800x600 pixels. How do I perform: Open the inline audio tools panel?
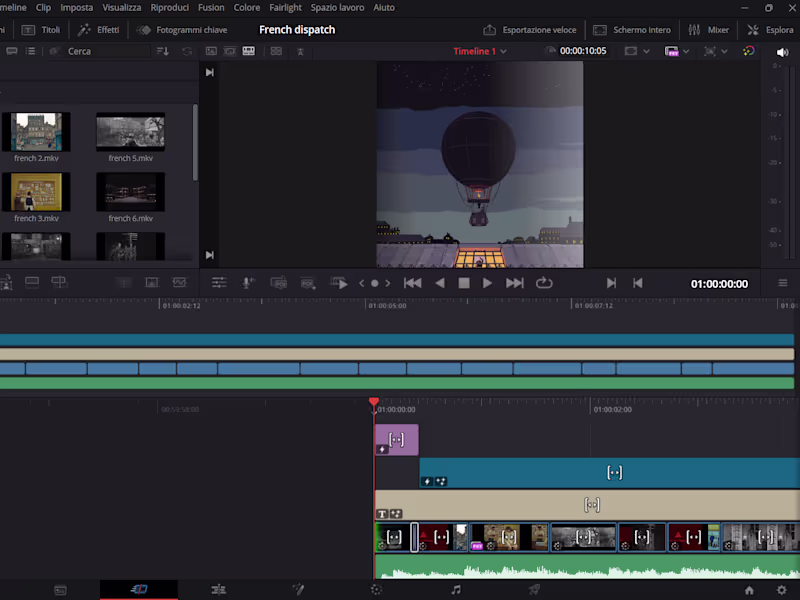coord(218,283)
